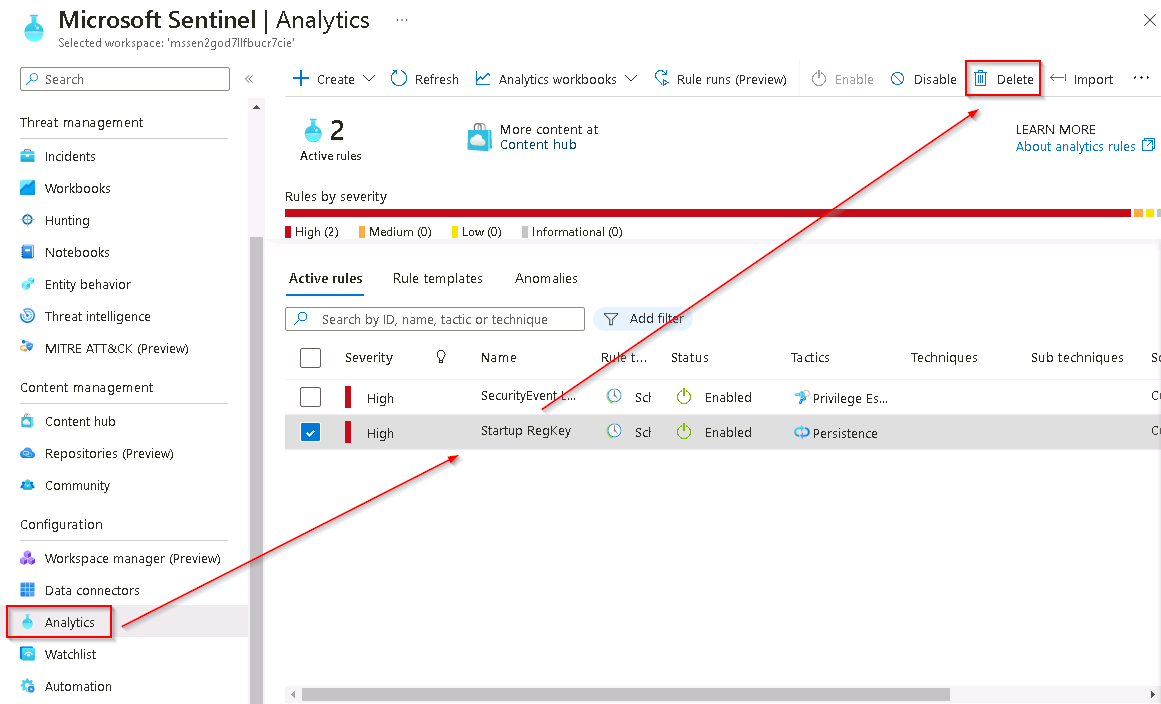
Task: Select the SecurityEvent rule name
Action: pos(528,395)
